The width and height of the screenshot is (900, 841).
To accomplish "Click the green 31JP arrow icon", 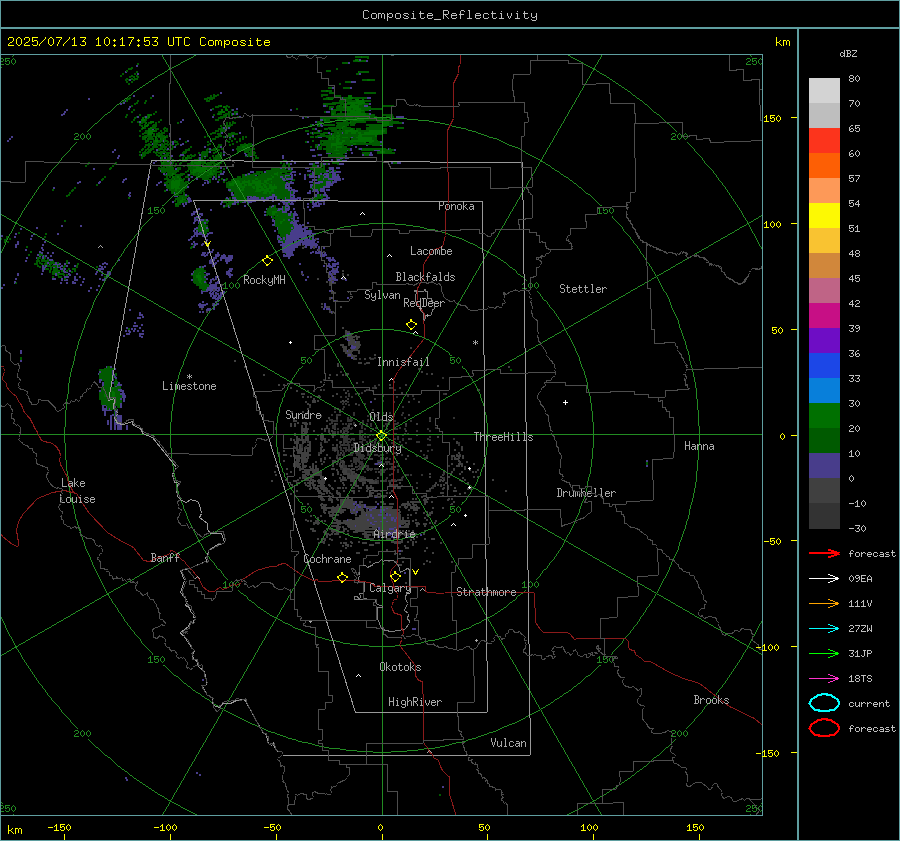I will click(x=824, y=653).
